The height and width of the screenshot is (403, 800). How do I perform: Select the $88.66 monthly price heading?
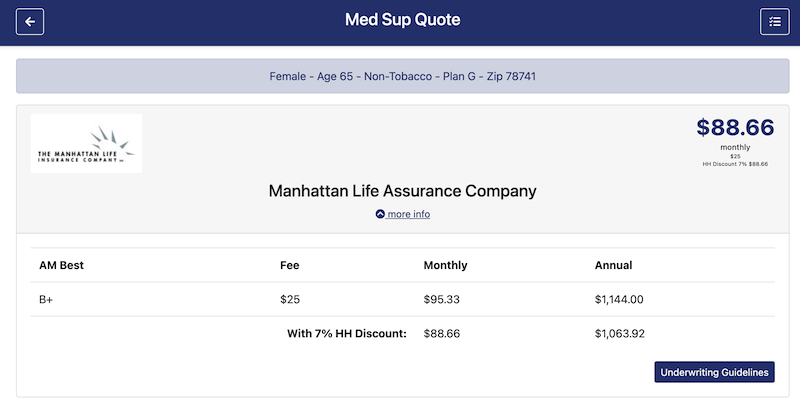735,127
